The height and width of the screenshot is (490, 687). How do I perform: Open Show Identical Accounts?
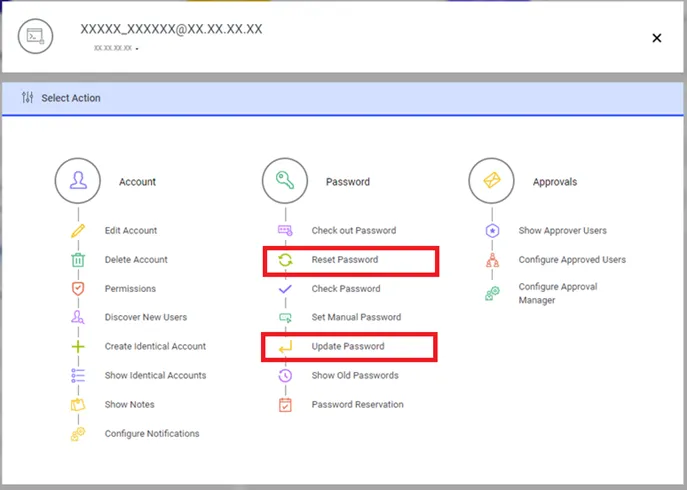(x=155, y=375)
